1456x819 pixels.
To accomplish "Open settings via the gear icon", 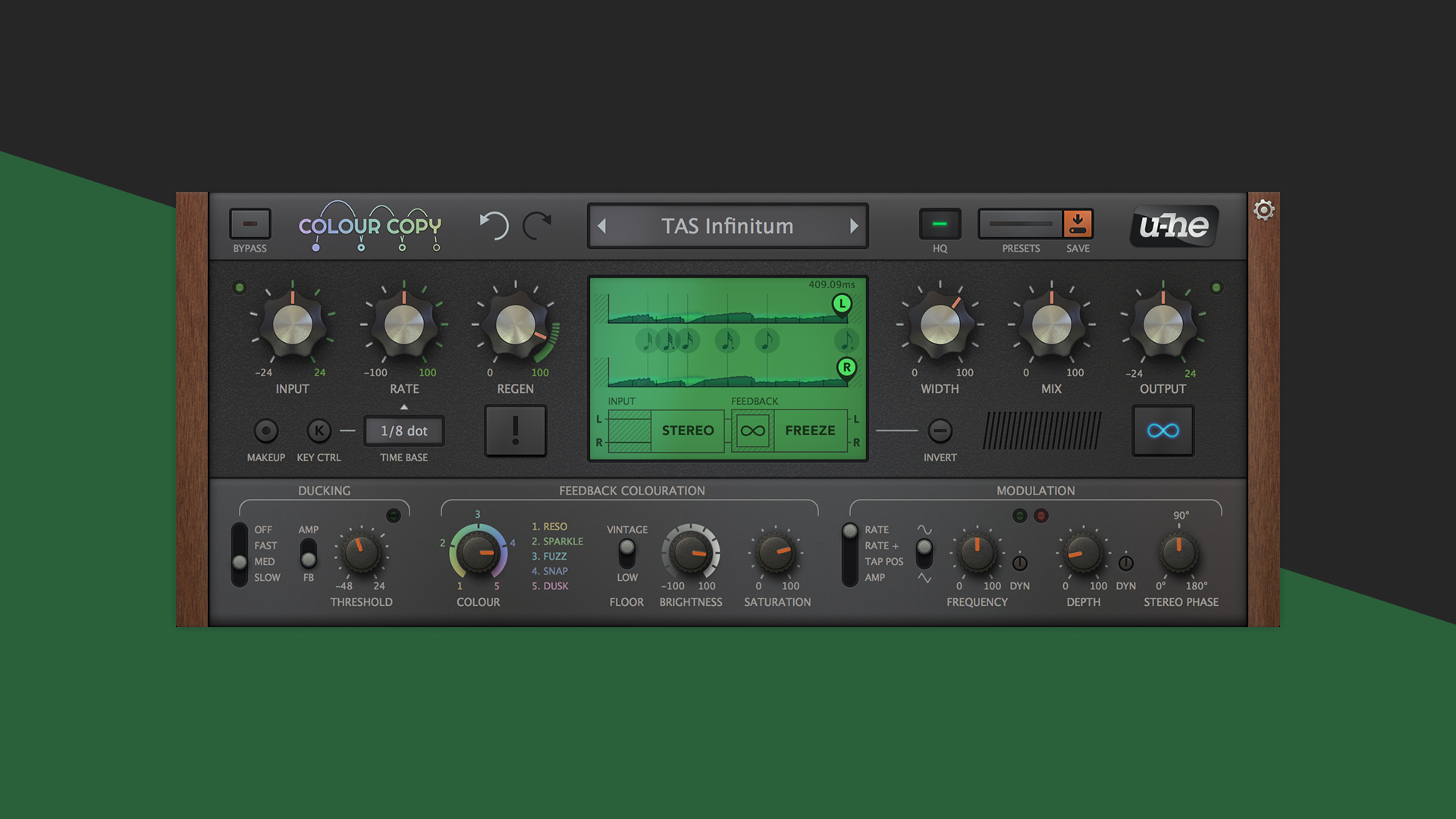I will point(1263,210).
